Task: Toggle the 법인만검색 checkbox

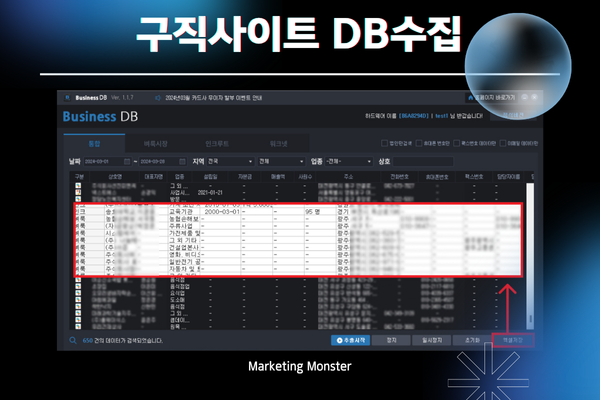Action: click(x=384, y=143)
